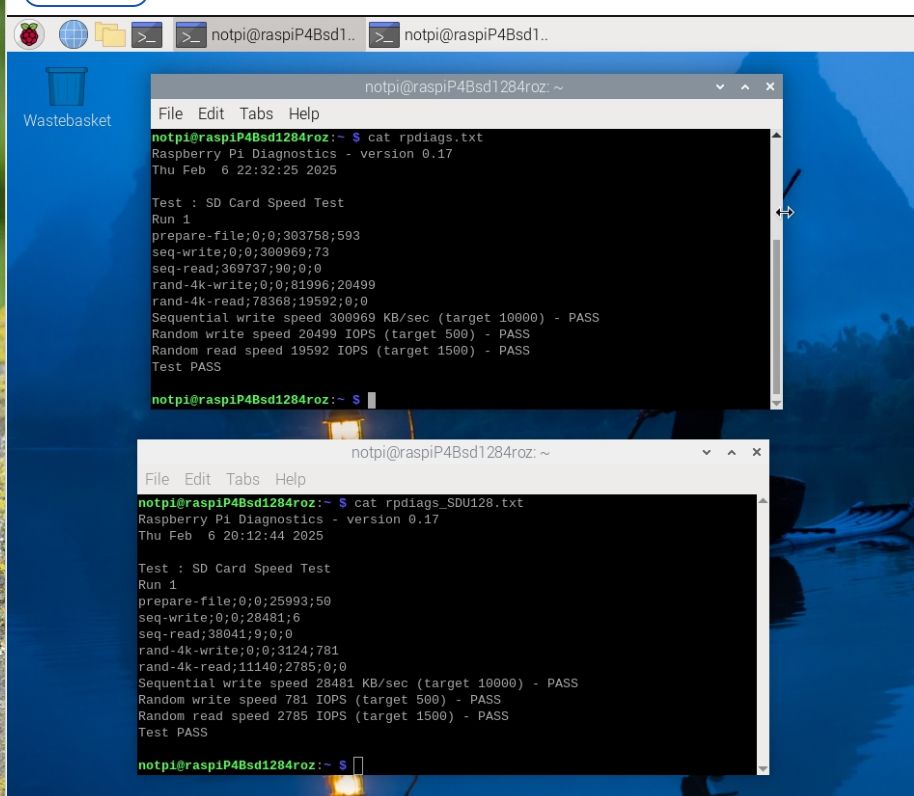The width and height of the screenshot is (914, 796).
Task: Click the lower terminal title bar text
Action: click(x=451, y=452)
